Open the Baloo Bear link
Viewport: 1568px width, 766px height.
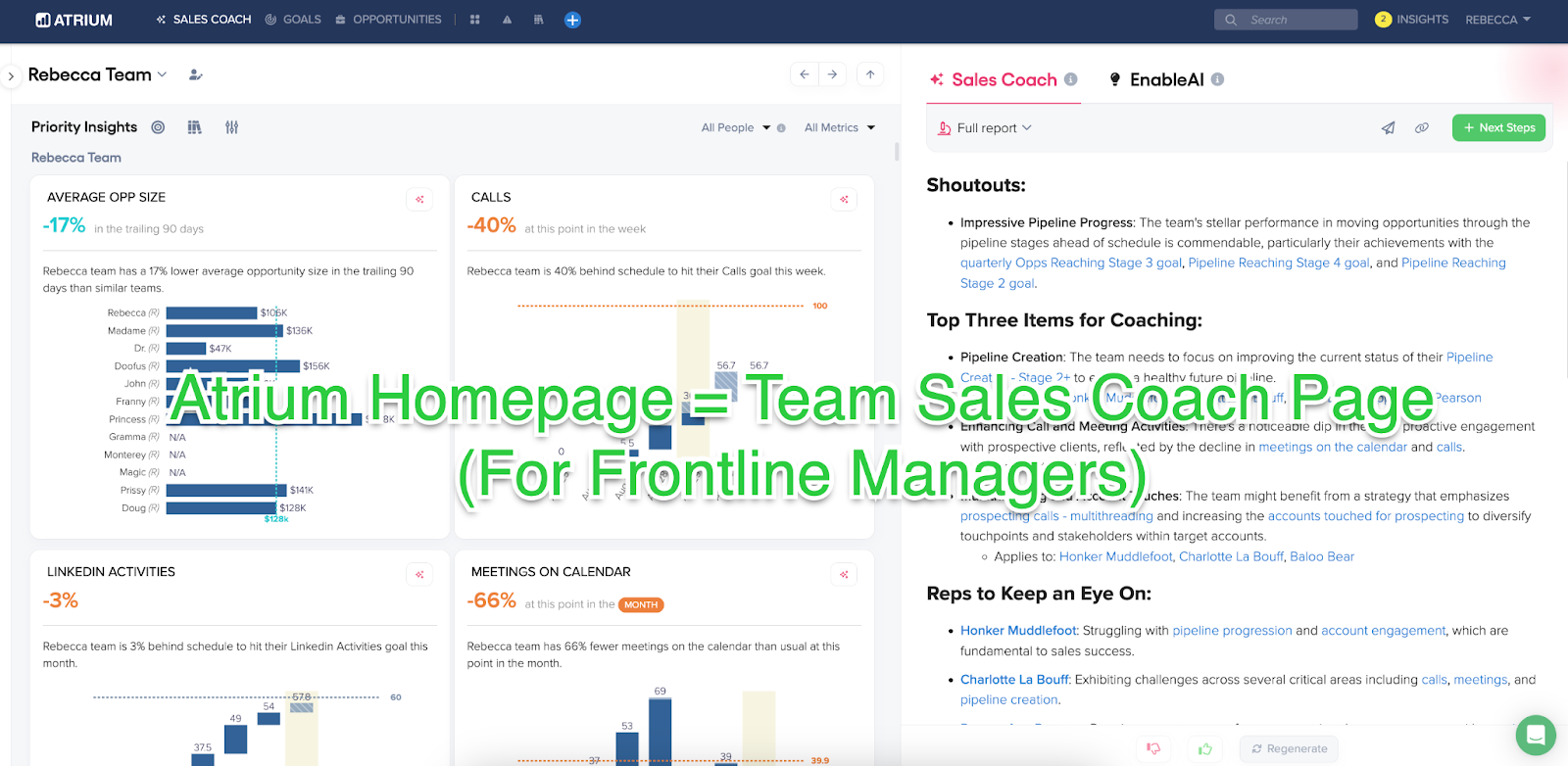(1322, 556)
